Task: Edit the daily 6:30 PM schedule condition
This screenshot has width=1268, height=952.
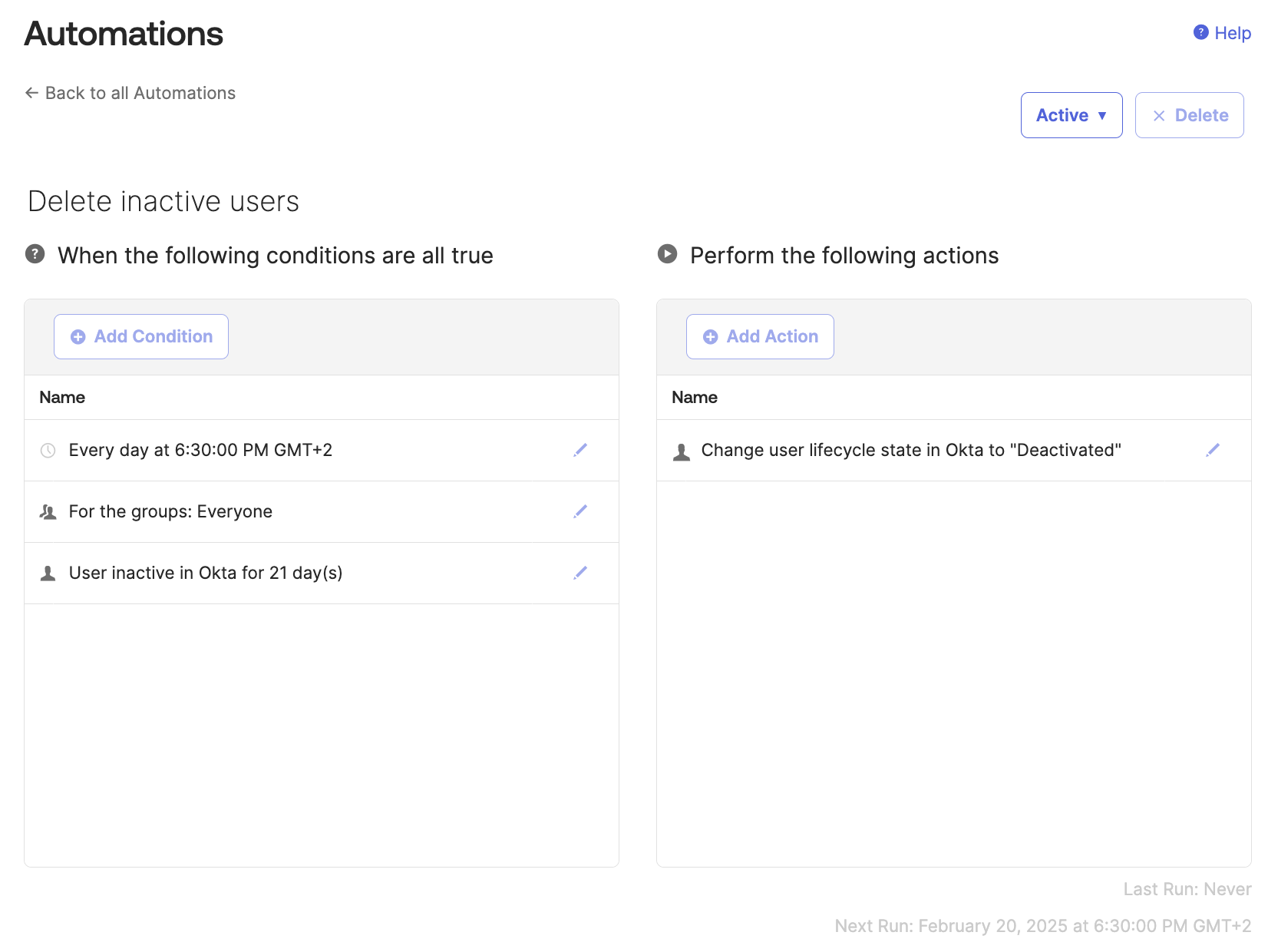Action: tap(580, 450)
